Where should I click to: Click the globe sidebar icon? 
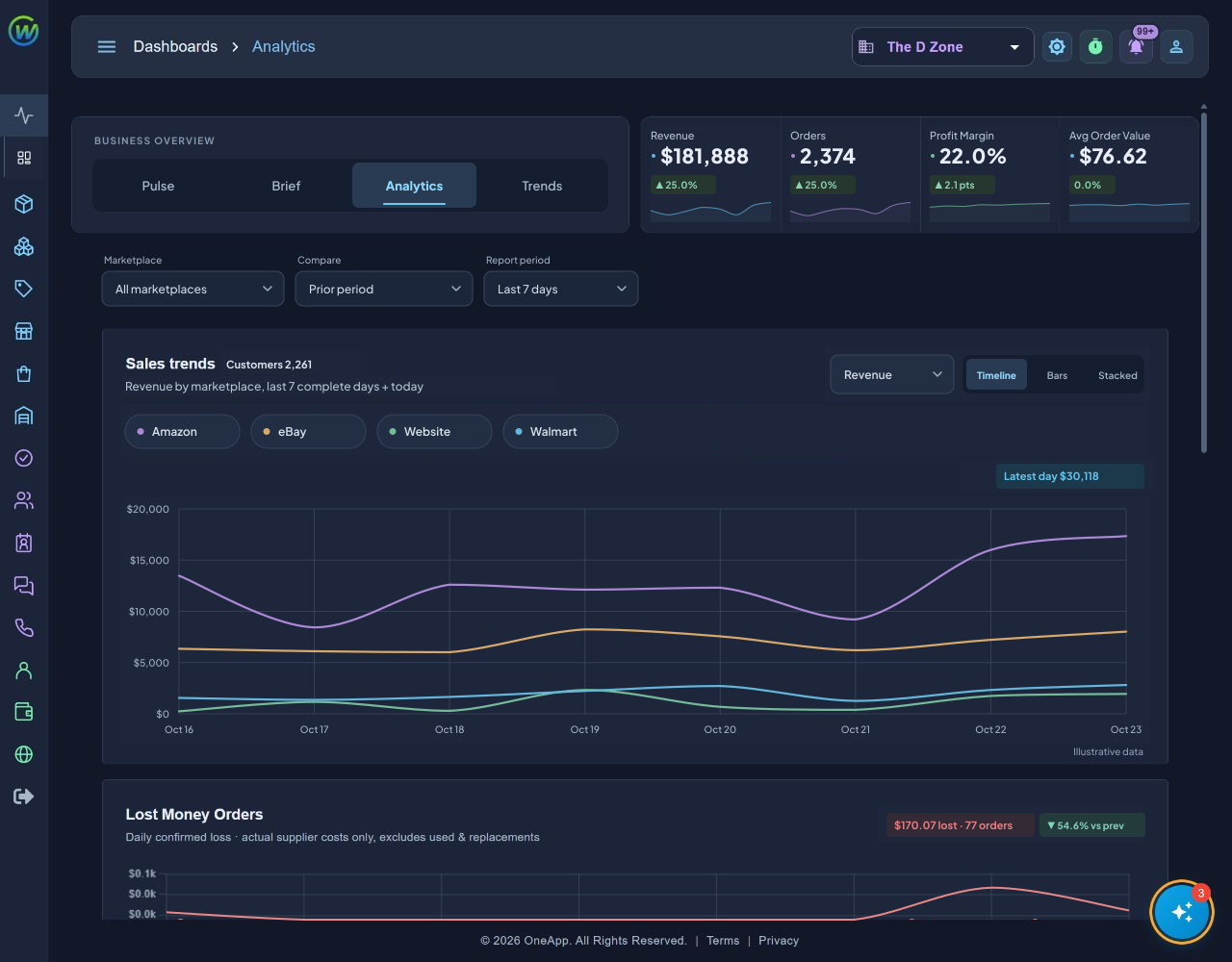[24, 754]
